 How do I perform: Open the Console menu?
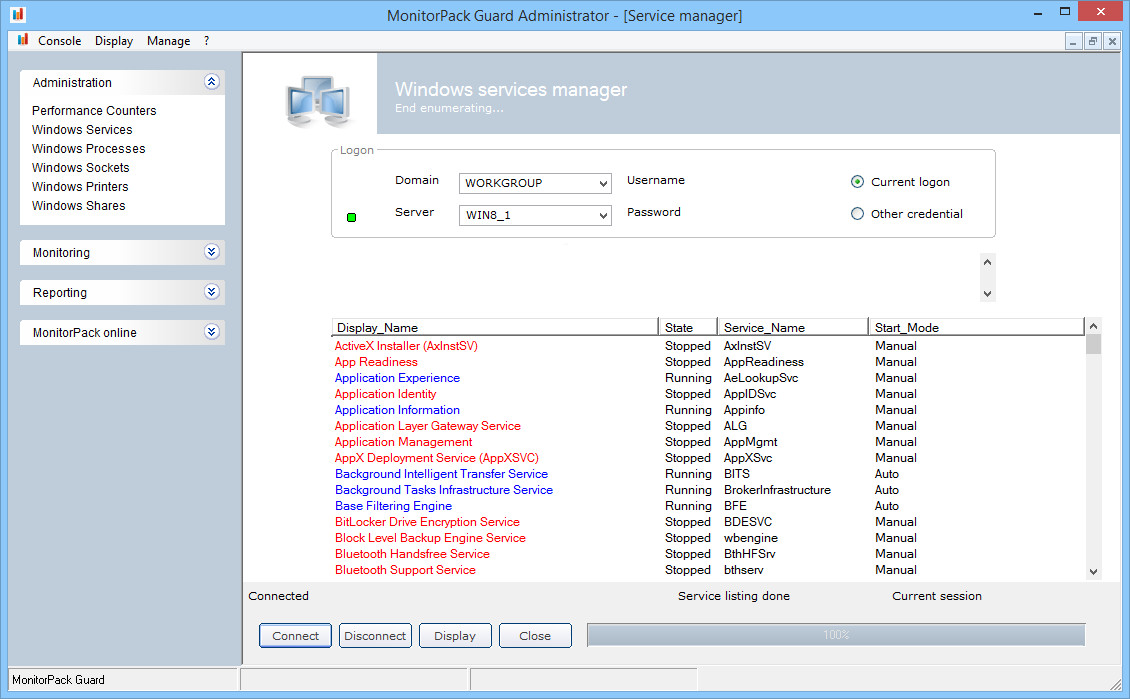point(59,41)
